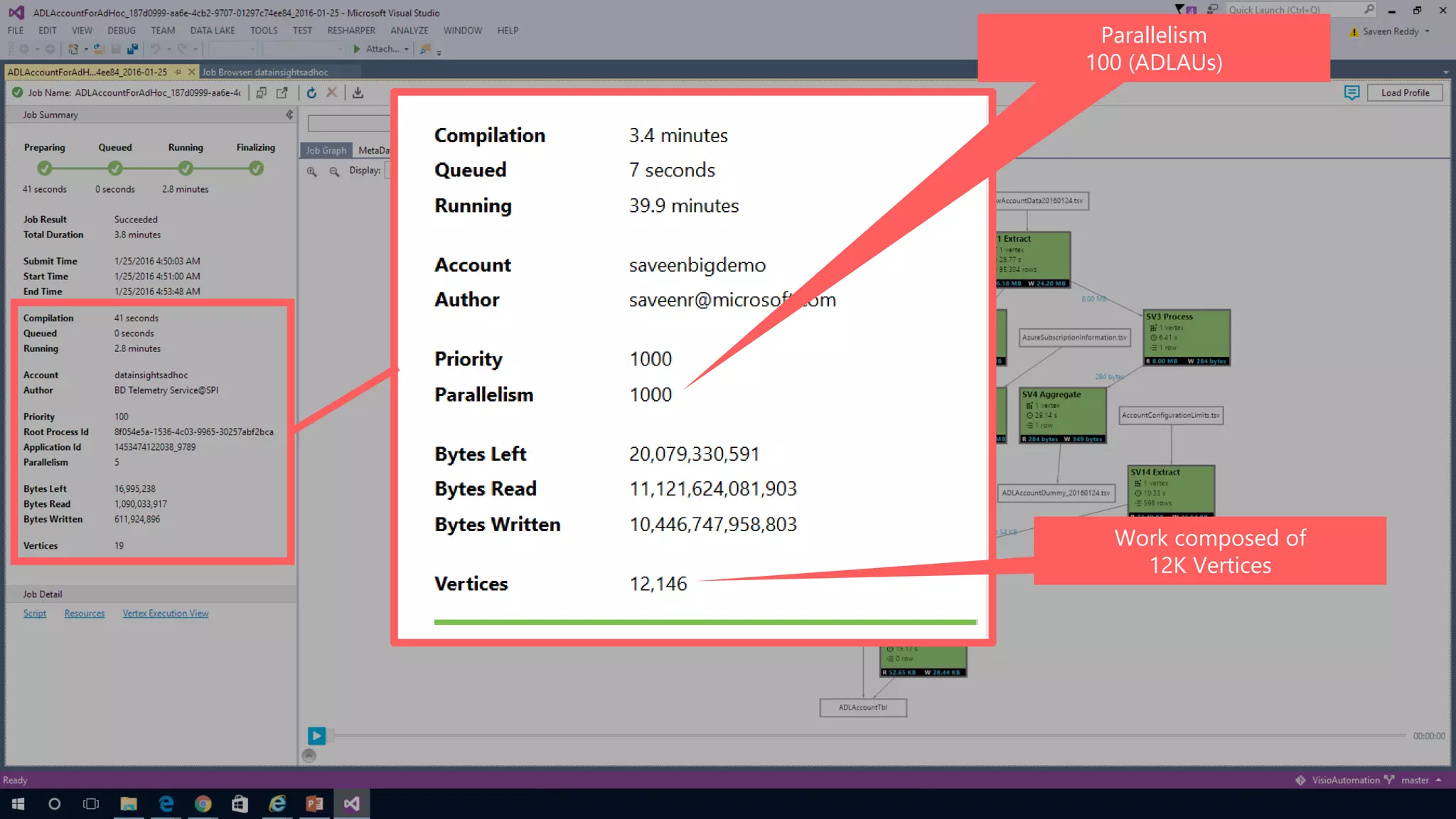The height and width of the screenshot is (819, 1456).
Task: Zoom out on the job graph
Action: pyautogui.click(x=334, y=171)
